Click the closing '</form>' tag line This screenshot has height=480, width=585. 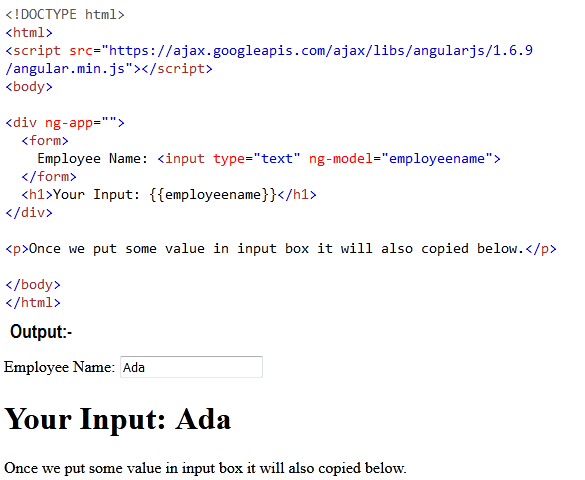(x=49, y=176)
